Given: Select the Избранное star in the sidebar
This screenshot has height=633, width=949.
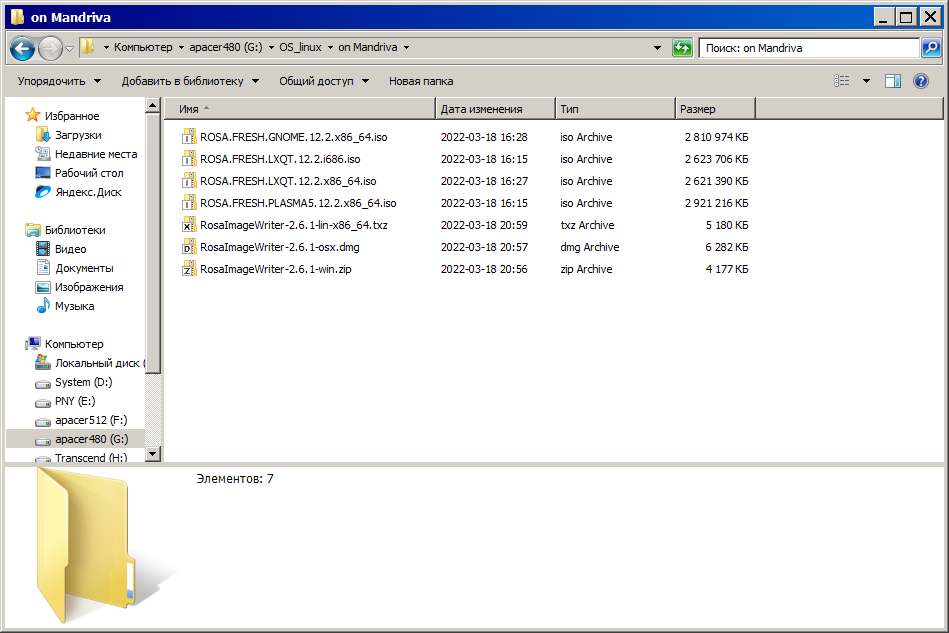Looking at the screenshot, I should [33, 115].
